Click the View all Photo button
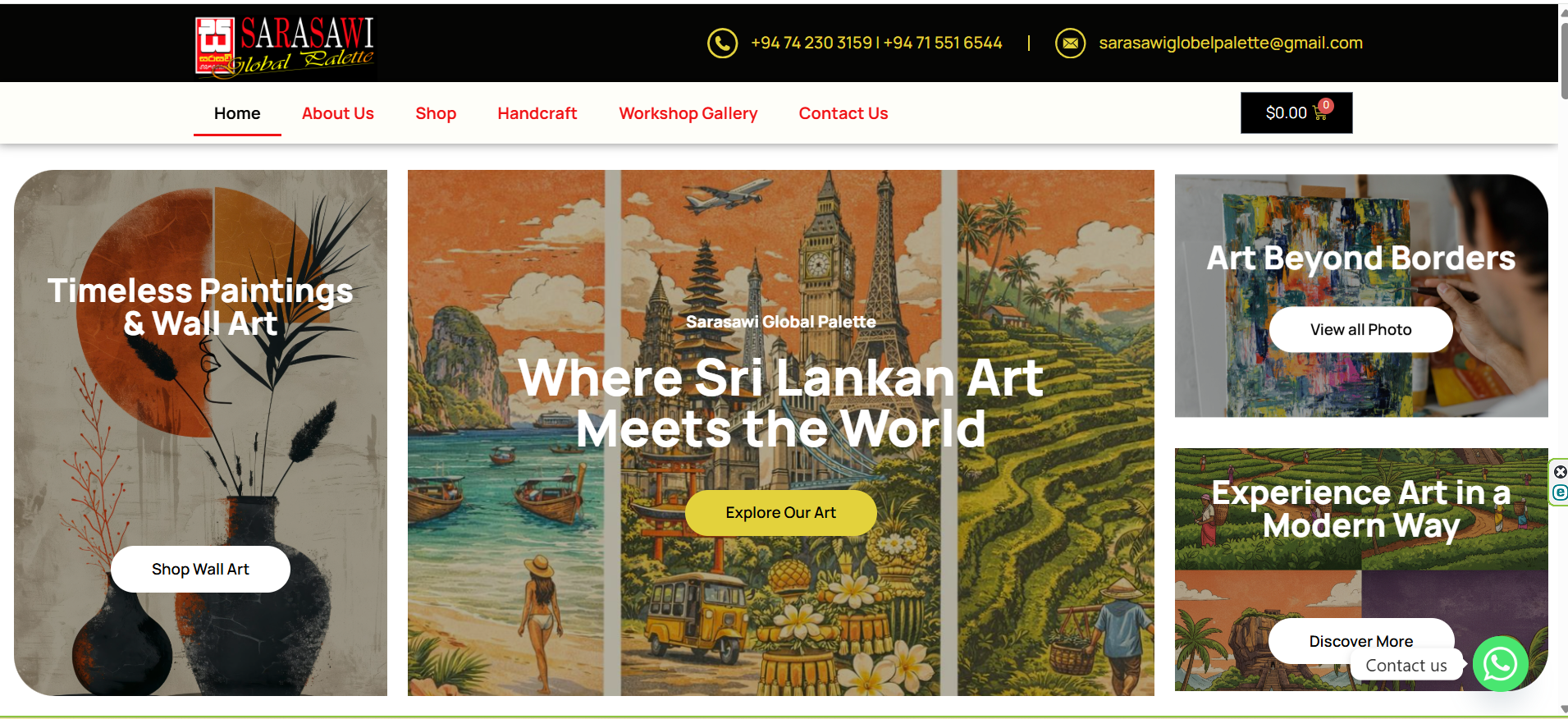Image resolution: width=1568 pixels, height=719 pixels. (1360, 330)
